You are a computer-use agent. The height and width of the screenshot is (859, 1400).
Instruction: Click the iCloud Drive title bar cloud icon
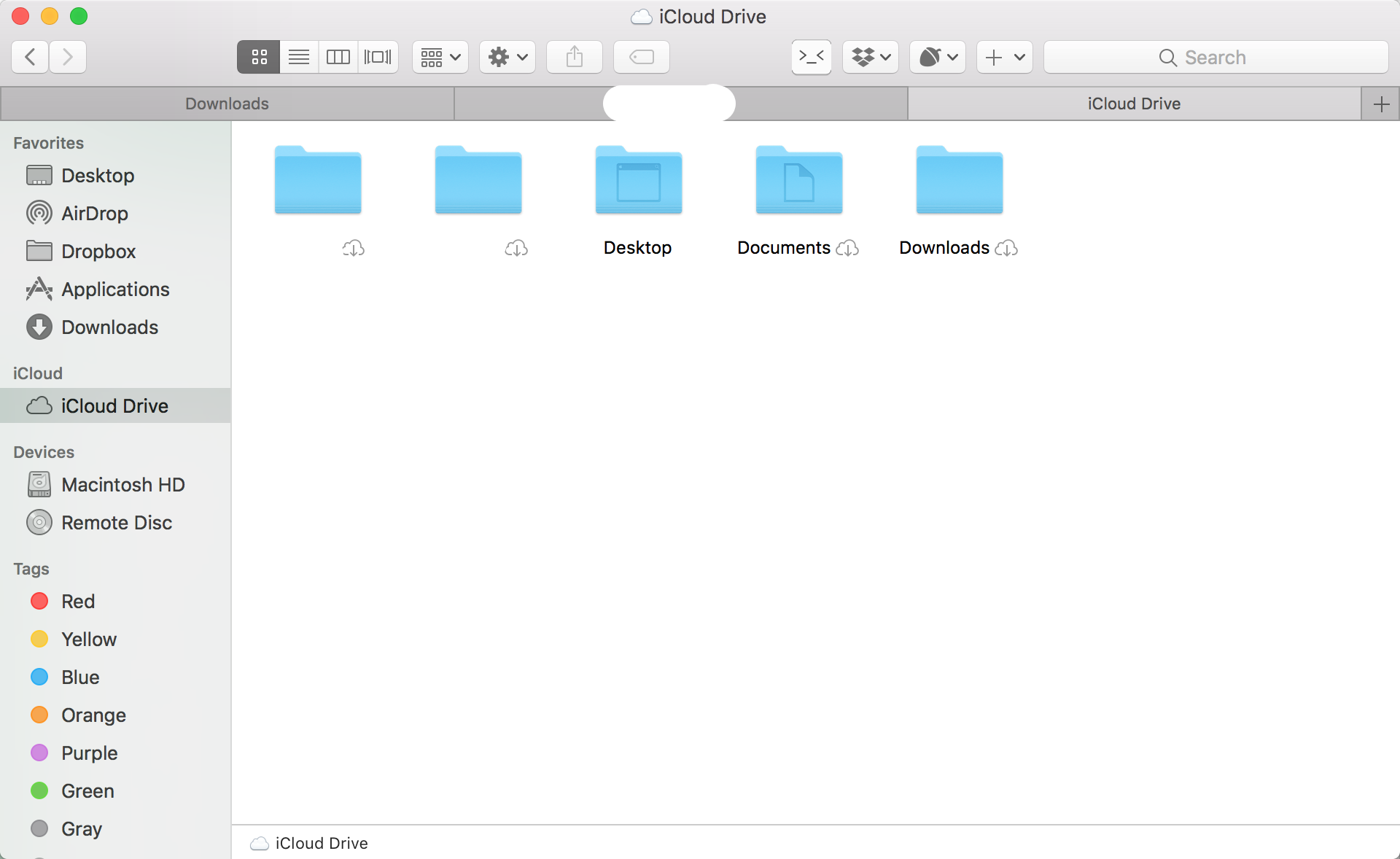click(642, 17)
